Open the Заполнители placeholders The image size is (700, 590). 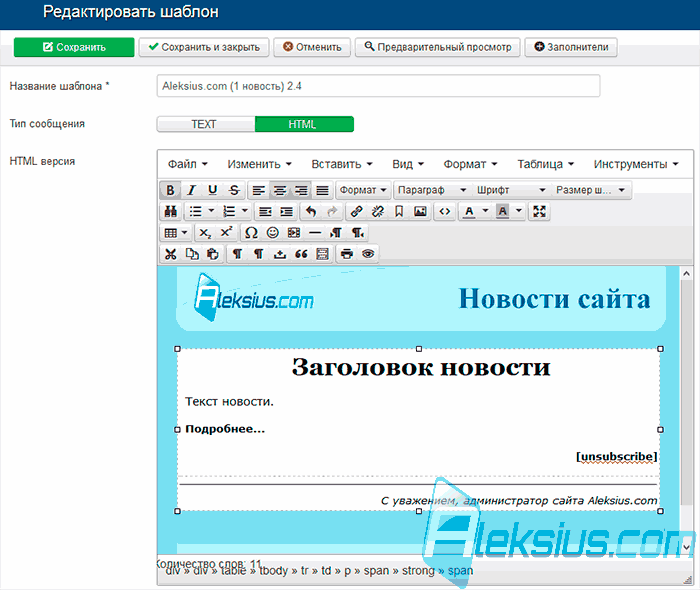(571, 47)
